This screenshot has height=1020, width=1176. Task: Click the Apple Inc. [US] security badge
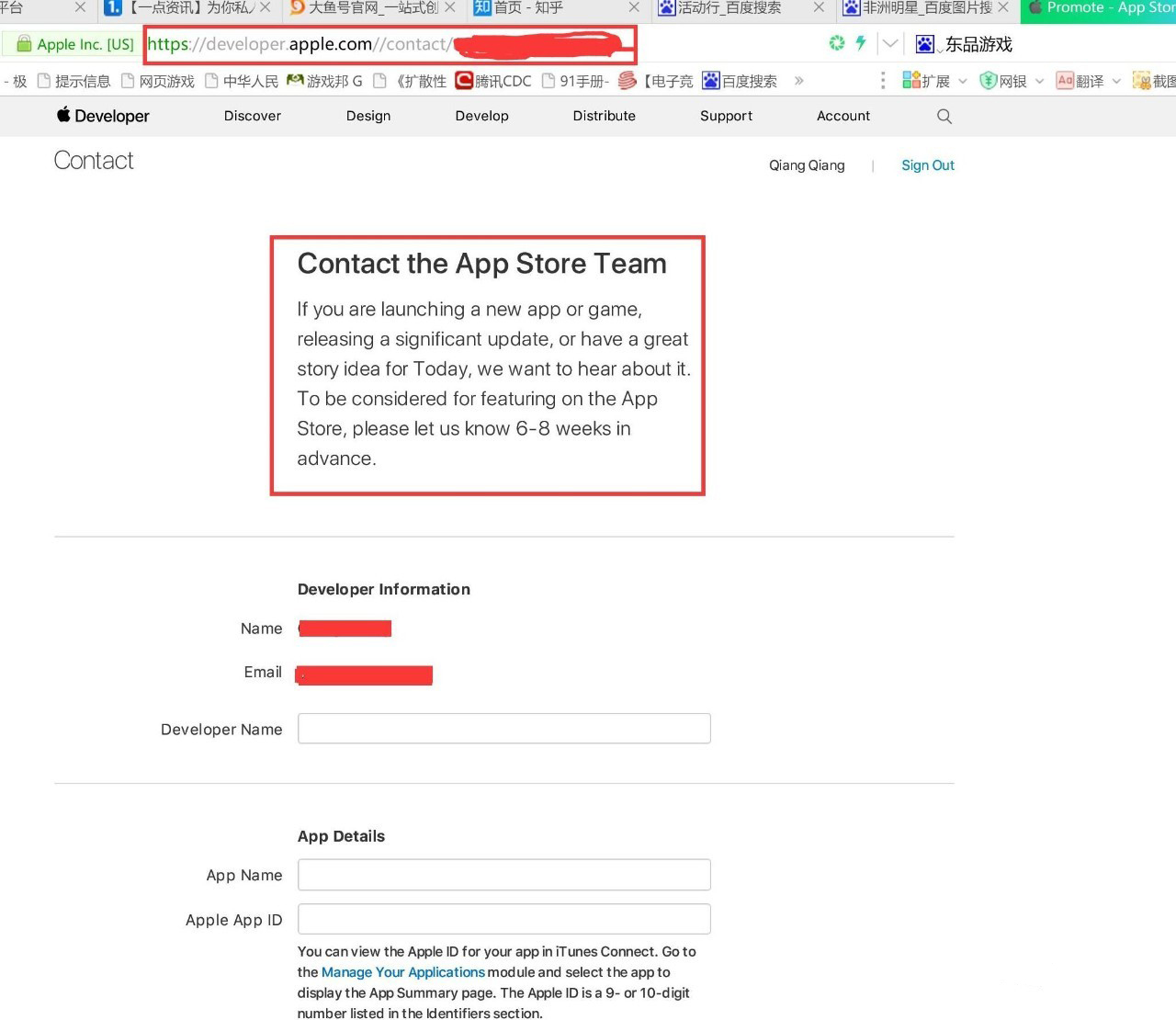75,44
